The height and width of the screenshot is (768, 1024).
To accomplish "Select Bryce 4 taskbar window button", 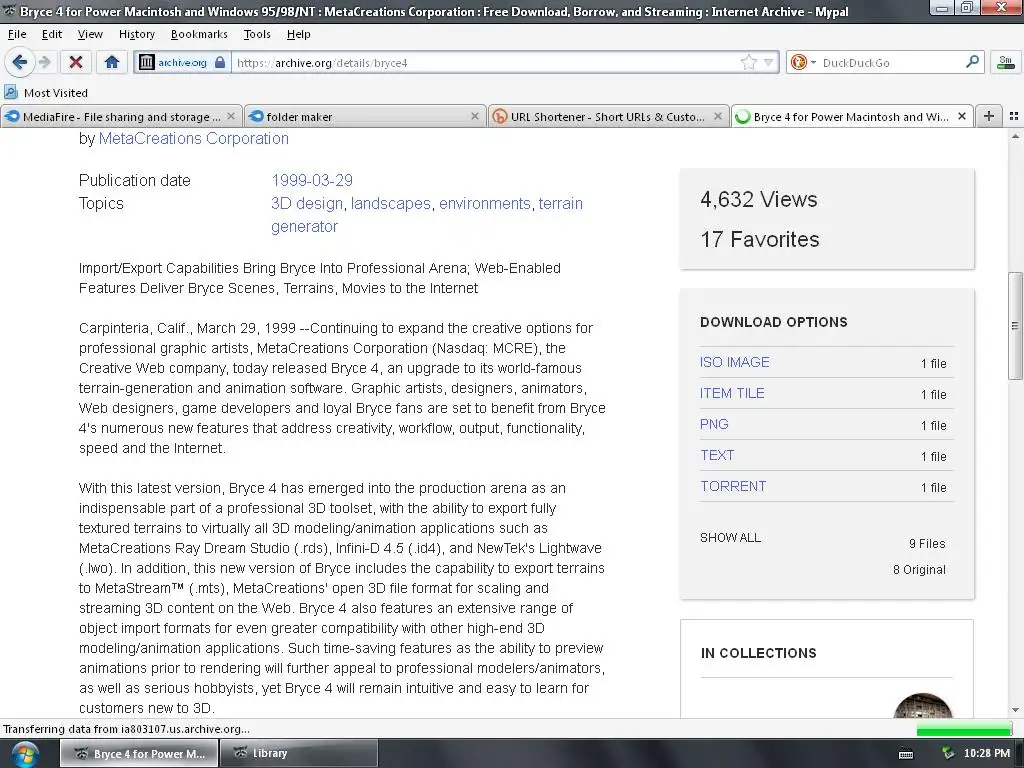I will (138, 754).
